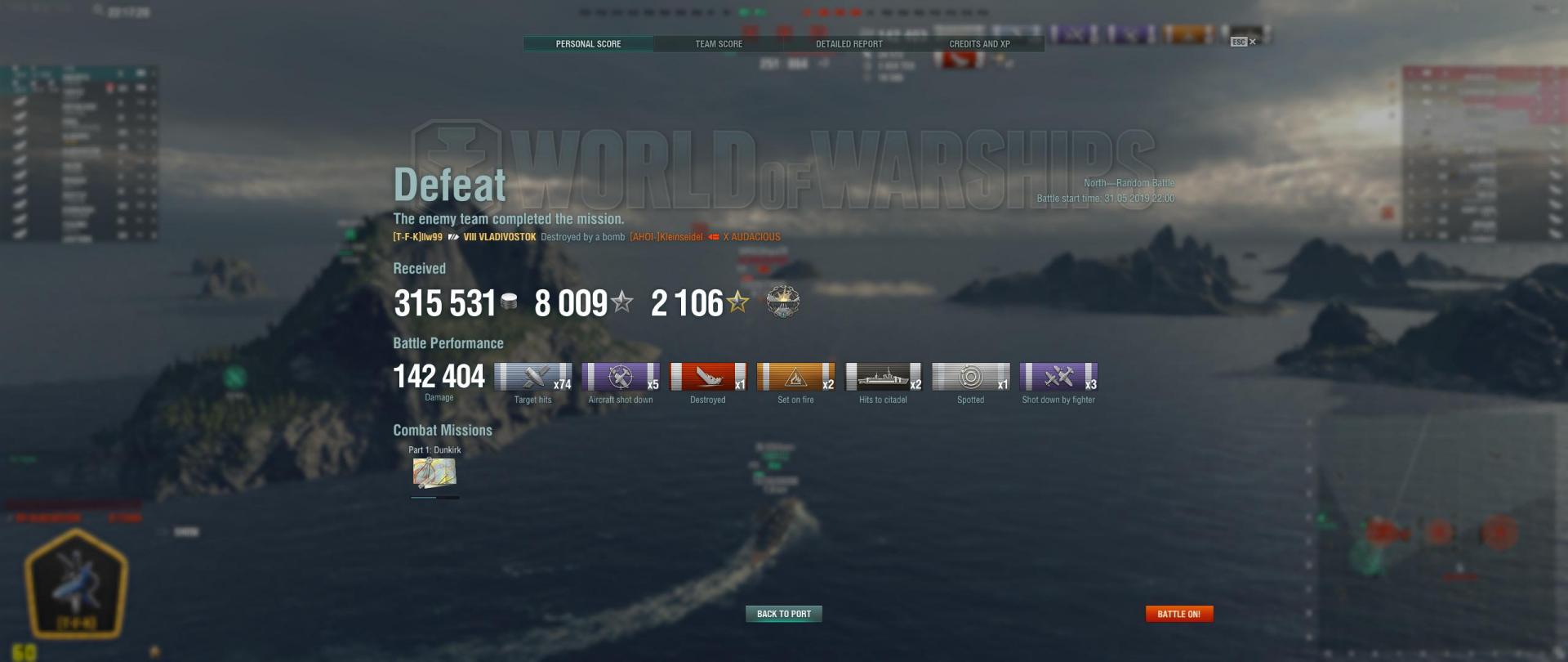Click the Back to Port button
1568x662 pixels.
(x=784, y=614)
